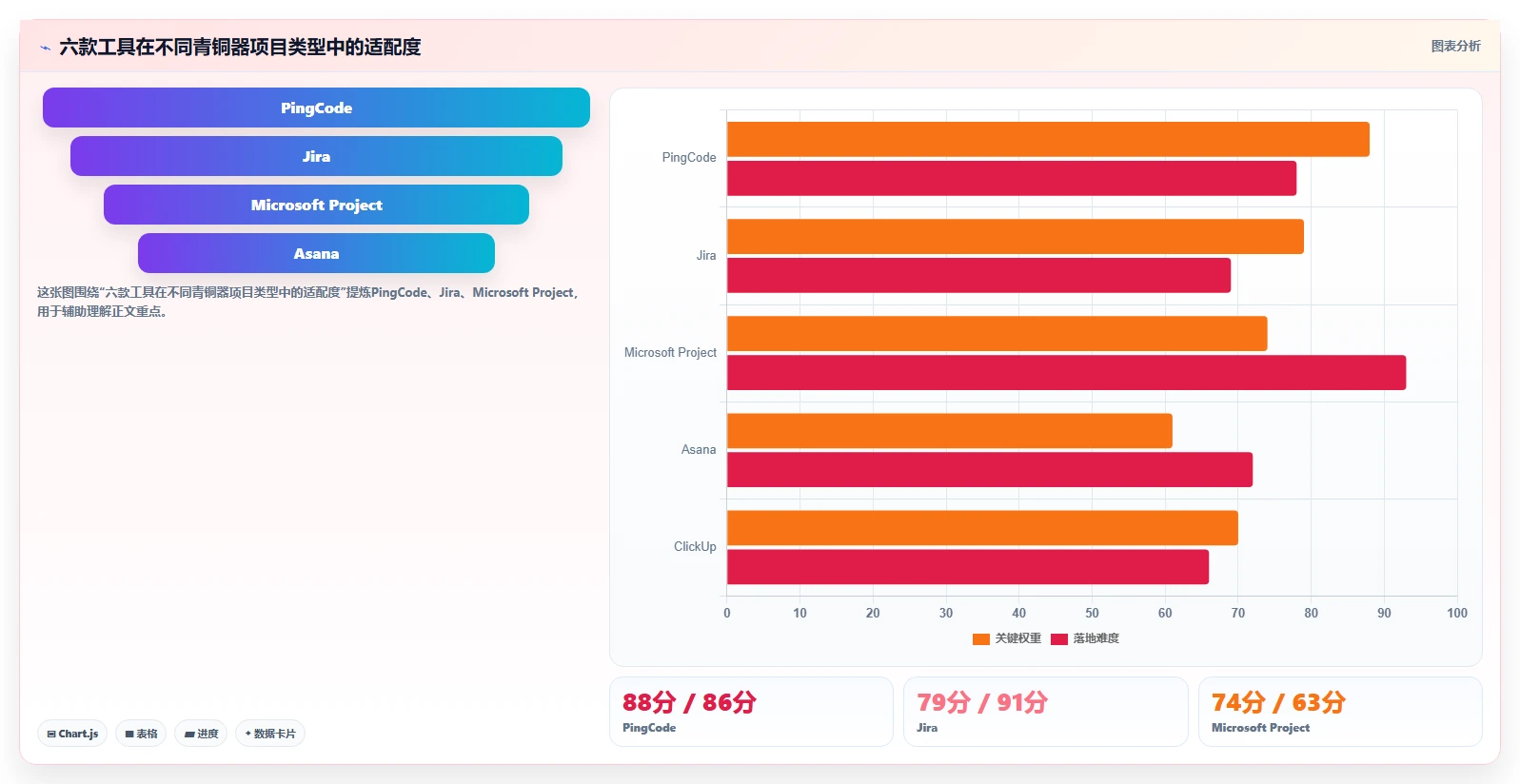
Task: Click the 表格 tag chip
Action: point(141,734)
